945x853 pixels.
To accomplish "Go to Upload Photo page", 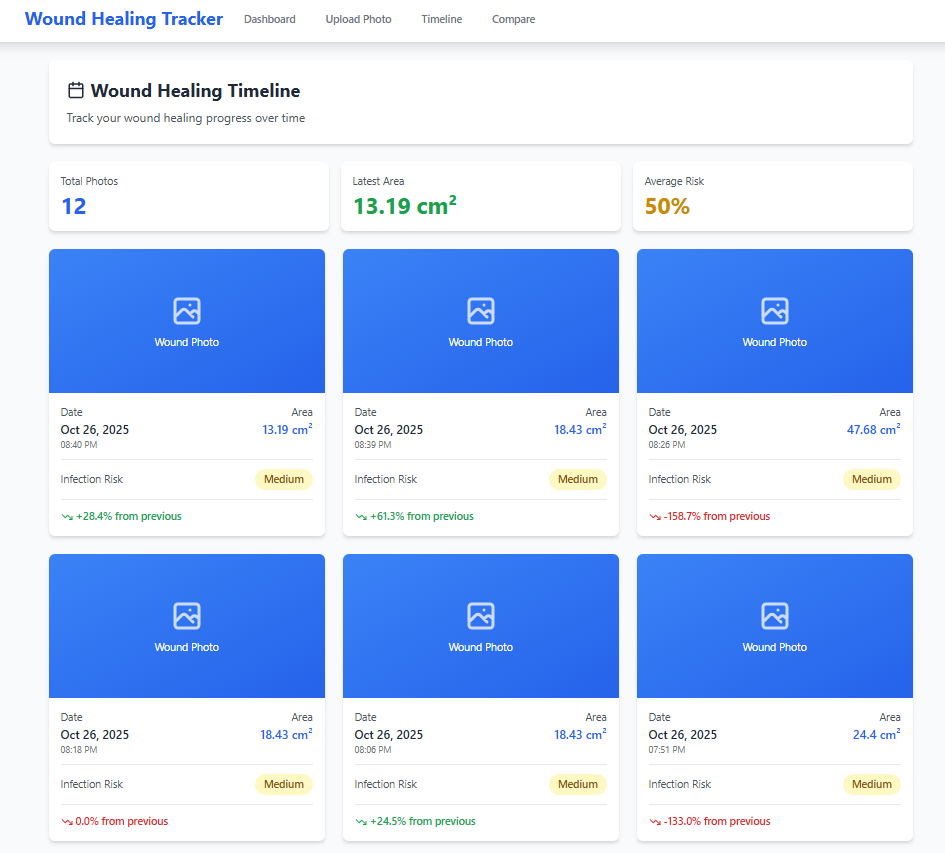I will point(359,19).
